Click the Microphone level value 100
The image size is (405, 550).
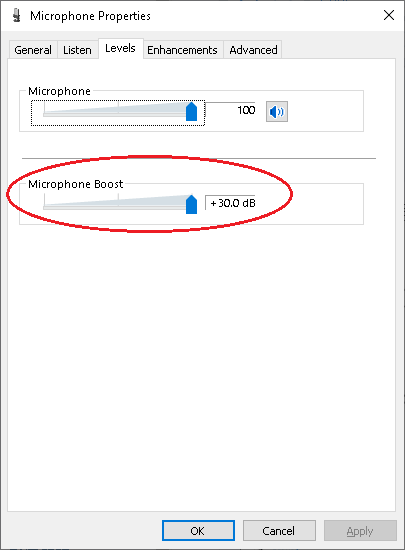[x=246, y=110]
